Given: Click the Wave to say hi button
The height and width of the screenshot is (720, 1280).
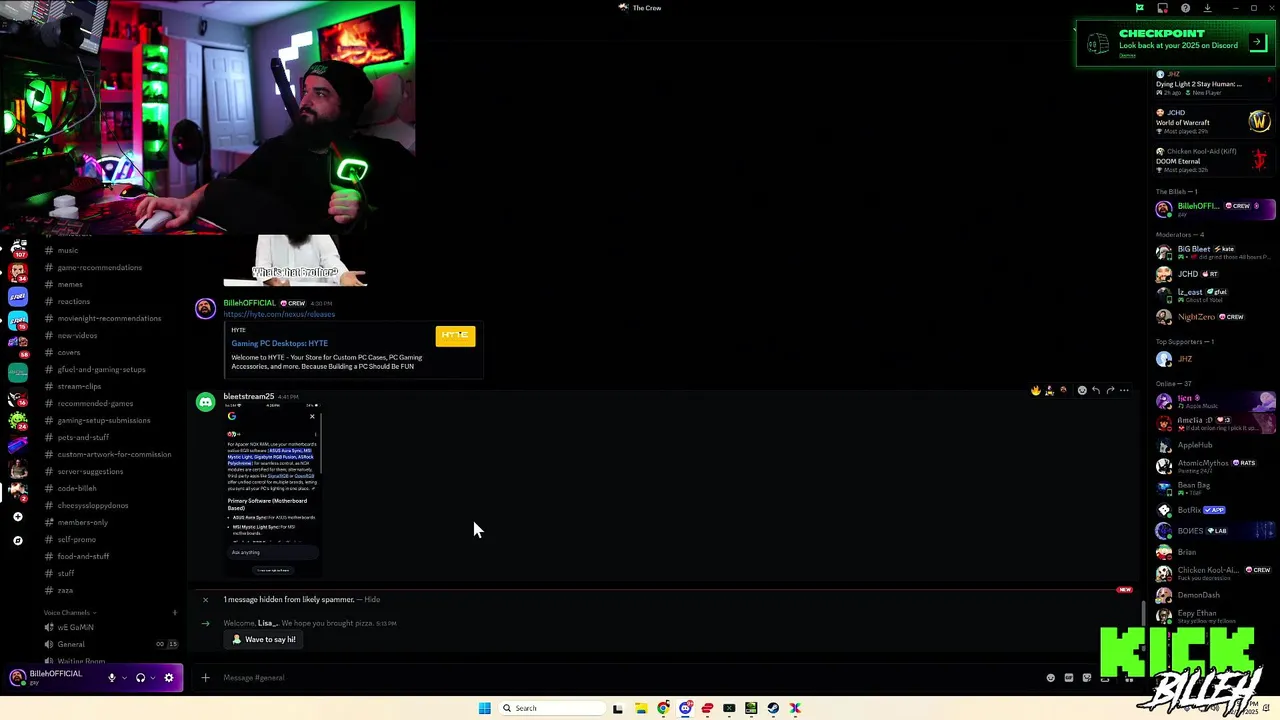Looking at the screenshot, I should (x=264, y=639).
